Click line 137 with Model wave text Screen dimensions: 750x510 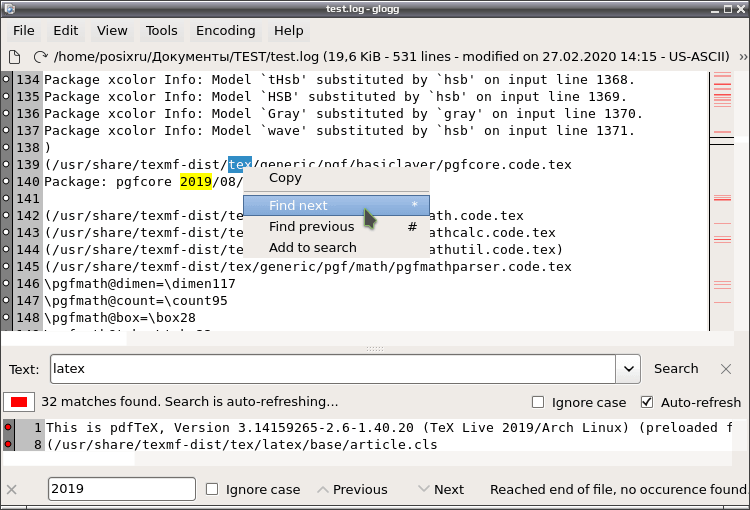pyautogui.click(x=339, y=130)
